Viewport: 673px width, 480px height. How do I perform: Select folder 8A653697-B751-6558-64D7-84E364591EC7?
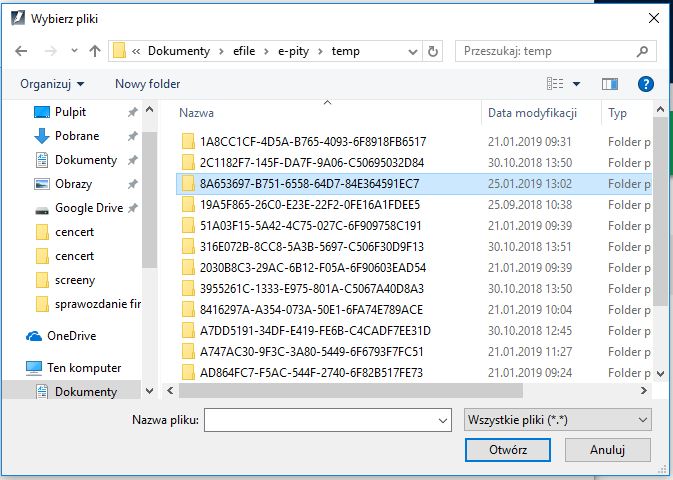308,184
